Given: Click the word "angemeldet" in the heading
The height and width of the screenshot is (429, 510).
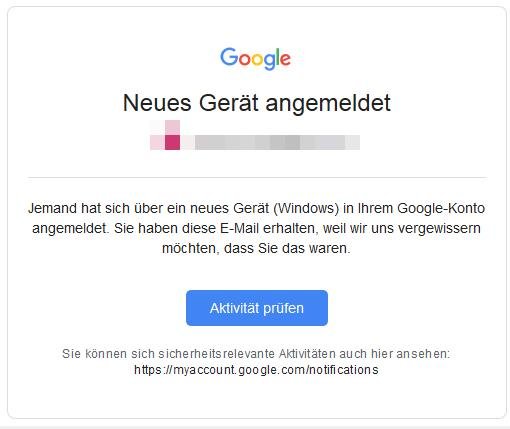Looking at the screenshot, I should [x=328, y=104].
